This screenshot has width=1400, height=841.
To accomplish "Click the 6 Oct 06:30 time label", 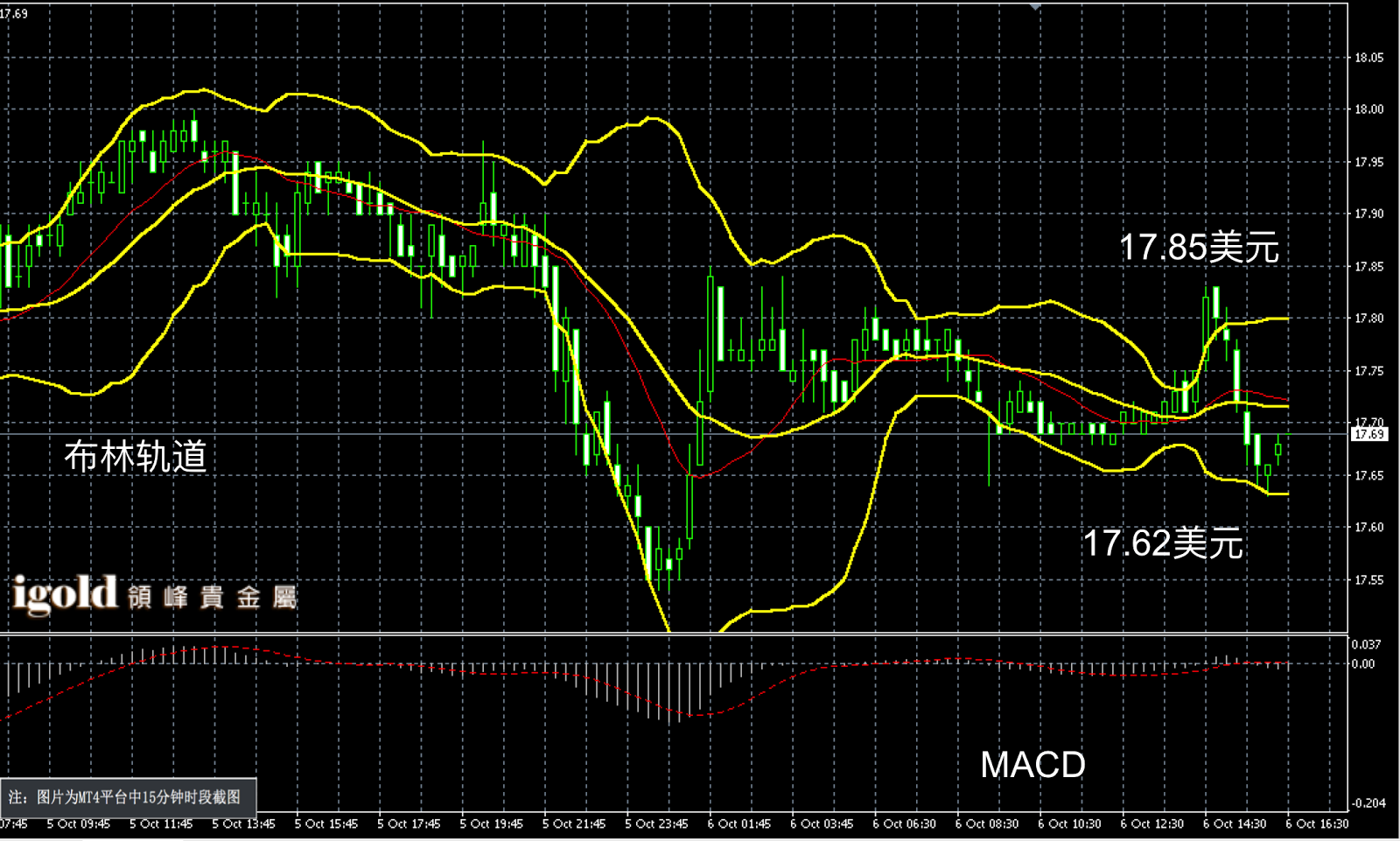I will 904,824.
